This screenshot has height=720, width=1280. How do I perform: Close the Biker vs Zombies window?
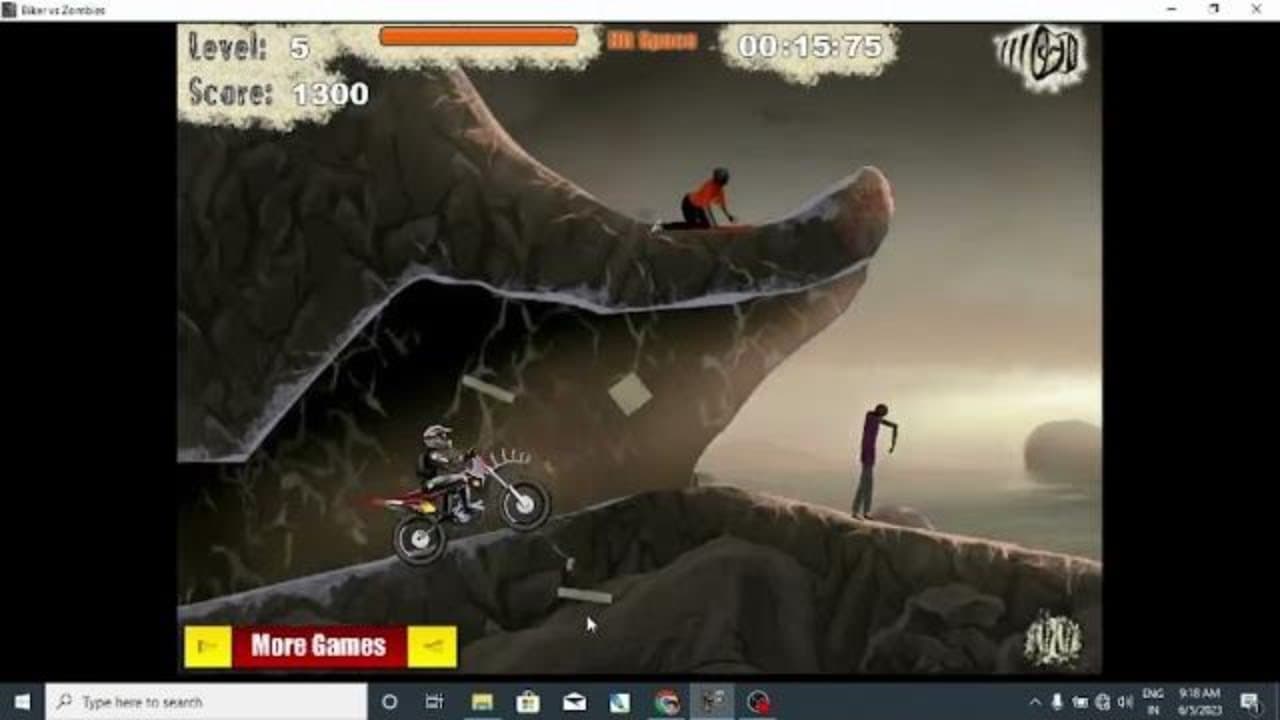coord(1257,10)
